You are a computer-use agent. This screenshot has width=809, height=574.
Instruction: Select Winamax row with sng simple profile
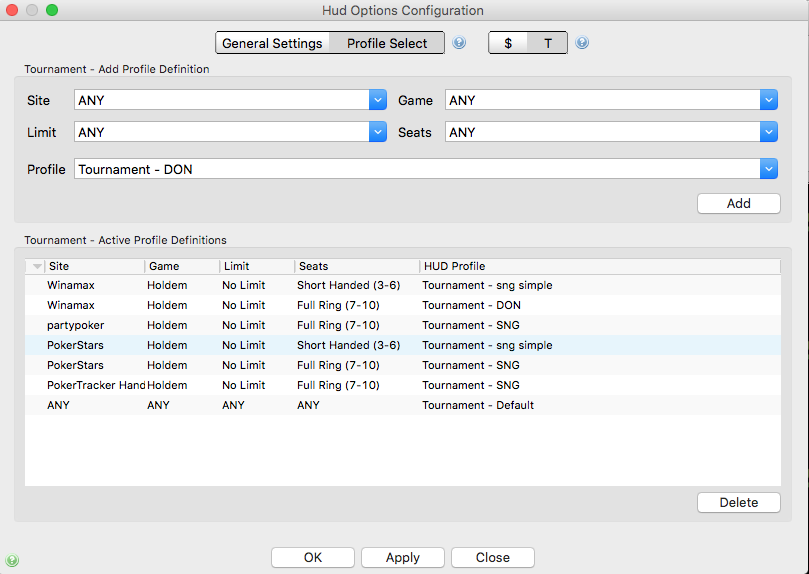coord(402,285)
